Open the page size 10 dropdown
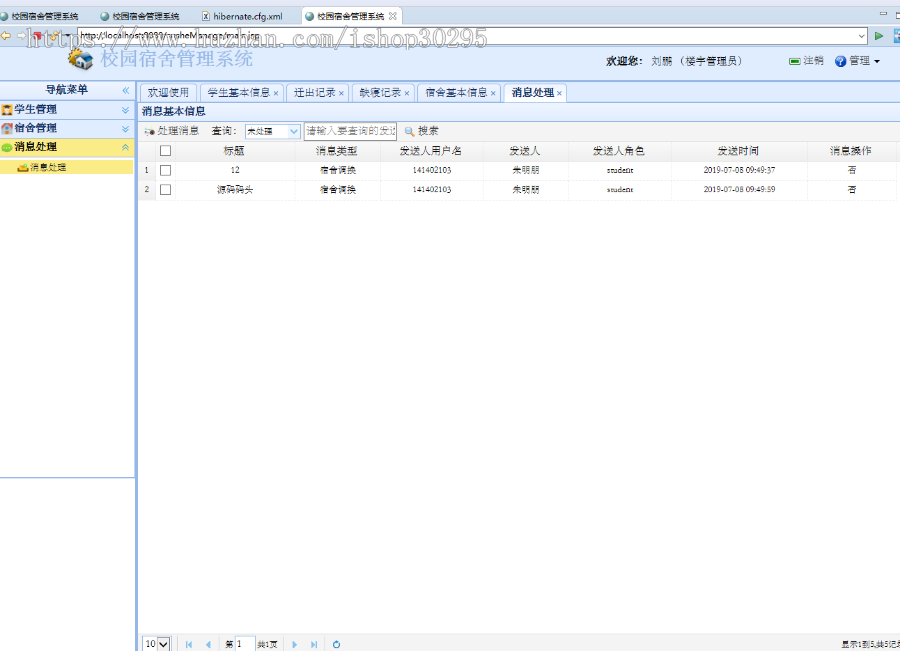Image resolution: width=900 pixels, height=651 pixels. pyautogui.click(x=163, y=644)
